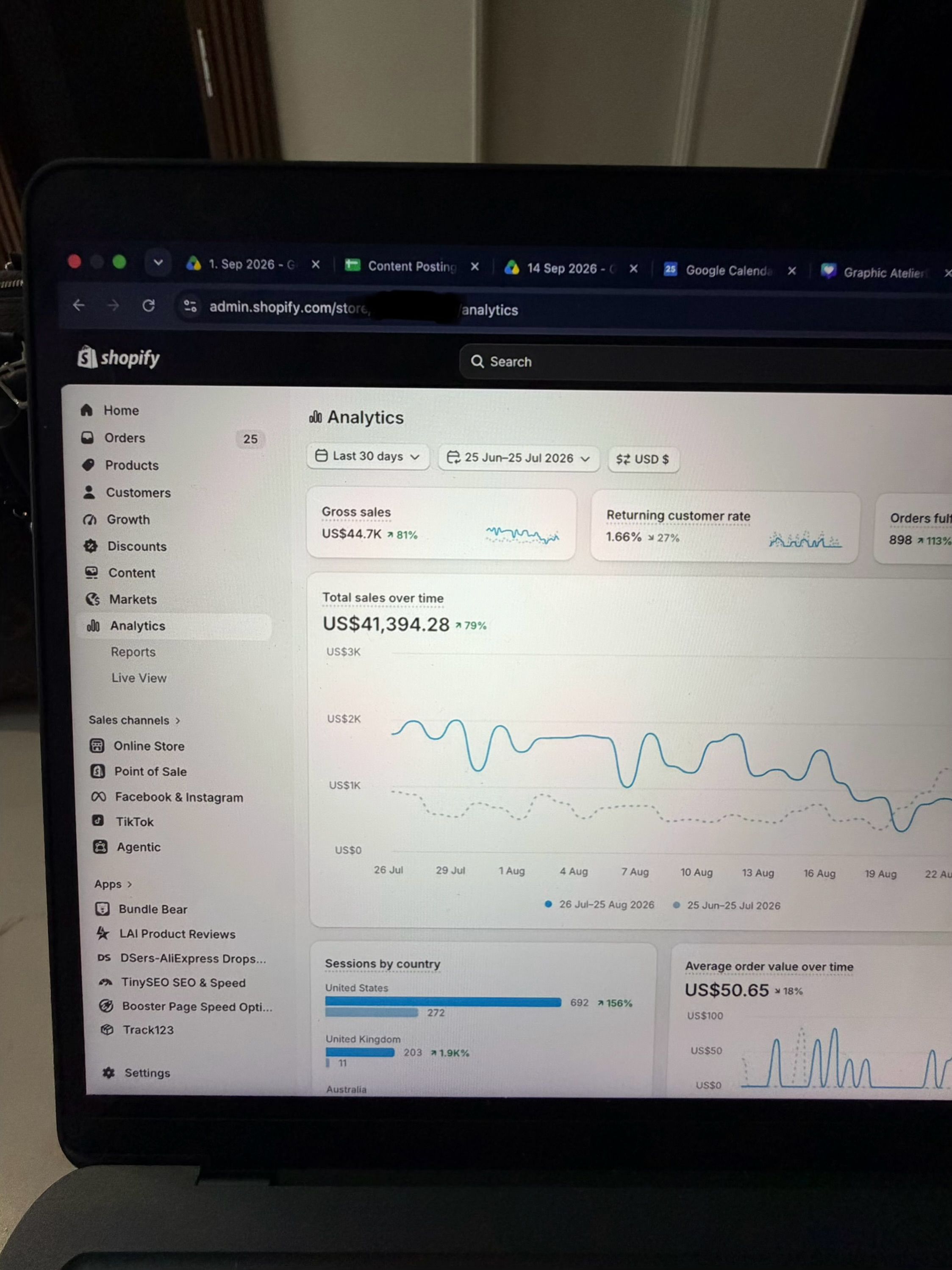Click the United States 692 sessions bar

pyautogui.click(x=443, y=1002)
